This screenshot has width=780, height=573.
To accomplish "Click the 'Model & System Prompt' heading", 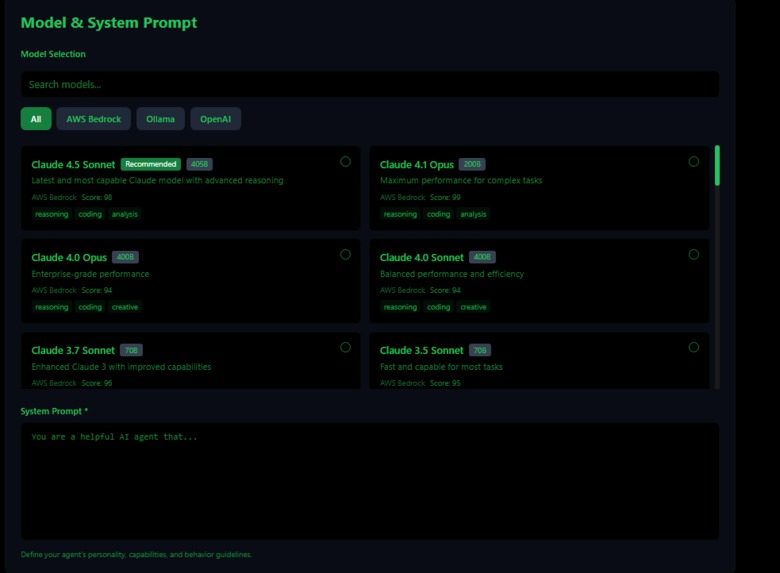I will click(x=109, y=23).
